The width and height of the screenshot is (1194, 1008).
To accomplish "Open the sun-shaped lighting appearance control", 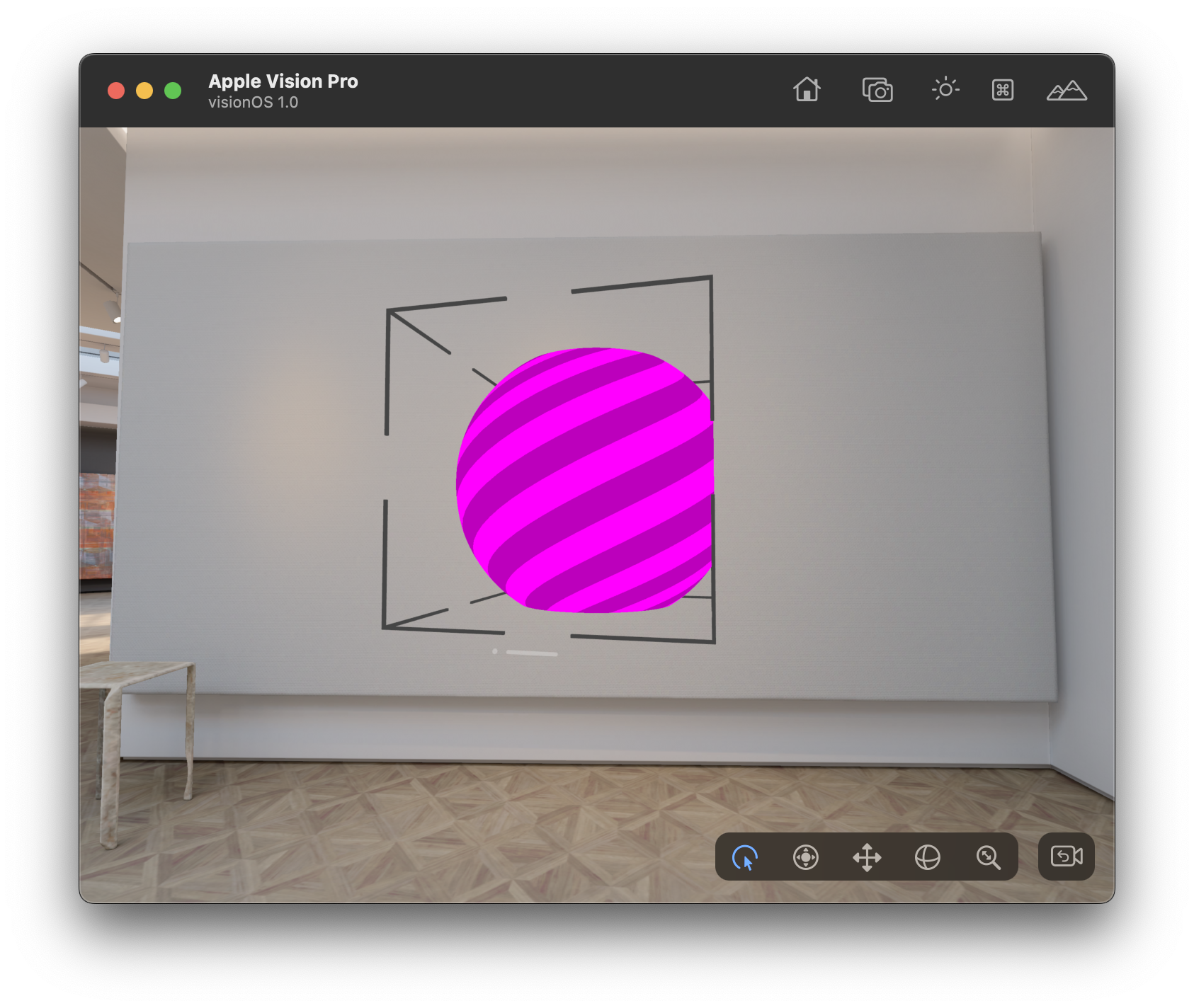I will point(945,90).
